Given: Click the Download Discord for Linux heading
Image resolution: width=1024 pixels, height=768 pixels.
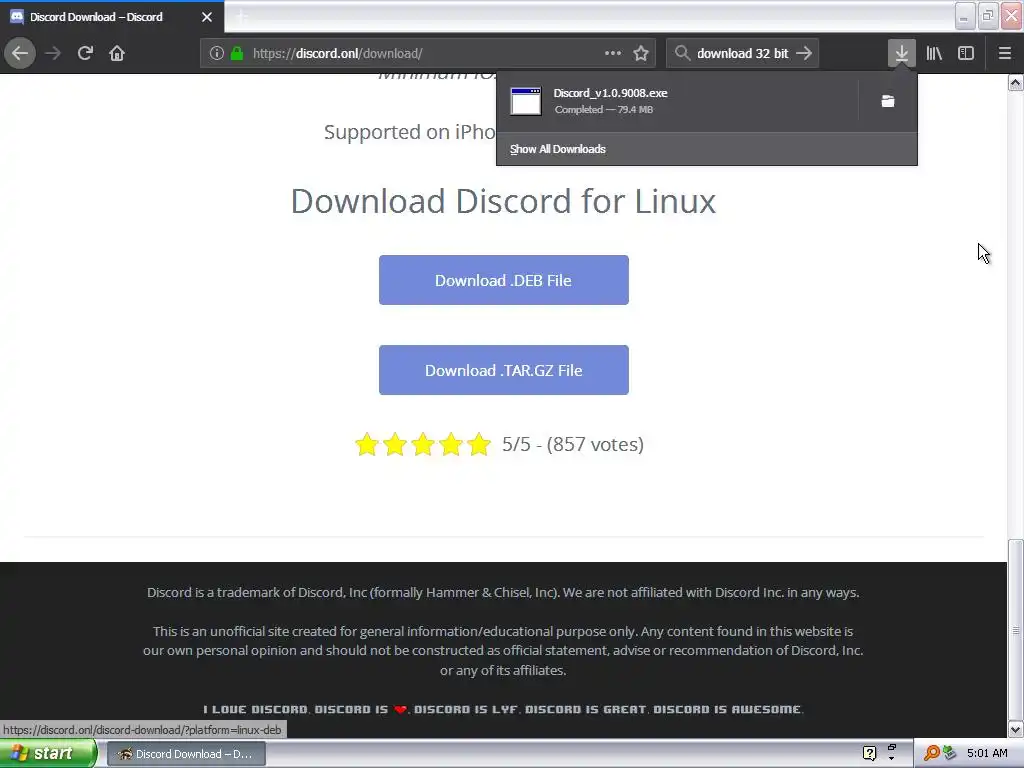Looking at the screenshot, I should click(504, 200).
